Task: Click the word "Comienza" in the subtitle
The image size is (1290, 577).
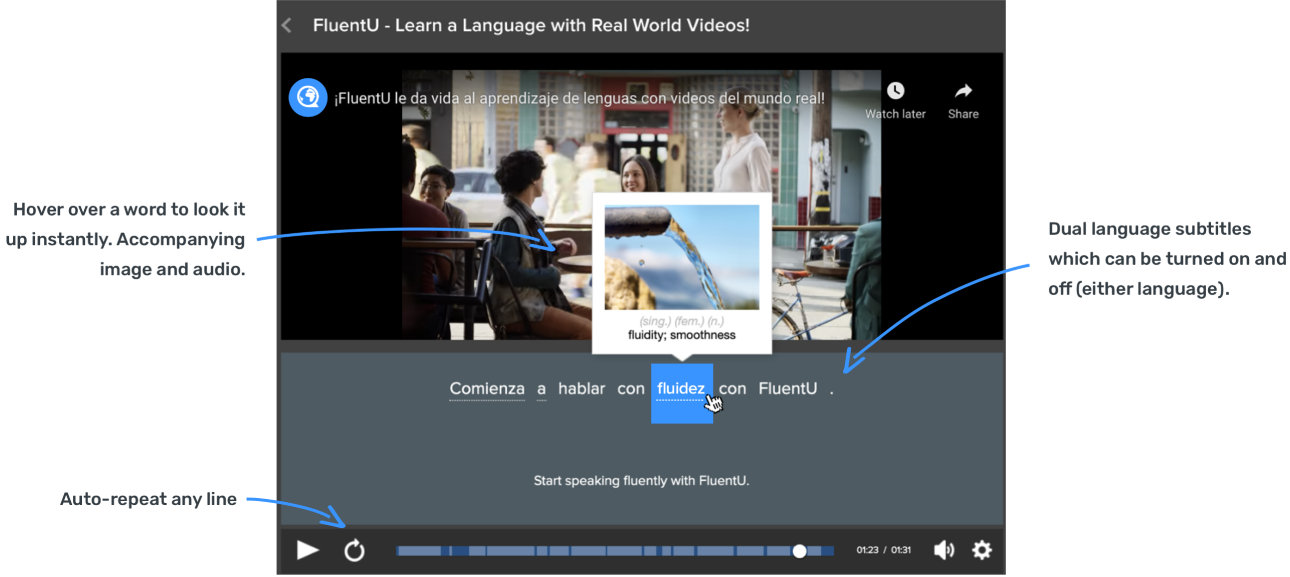Action: 486,389
